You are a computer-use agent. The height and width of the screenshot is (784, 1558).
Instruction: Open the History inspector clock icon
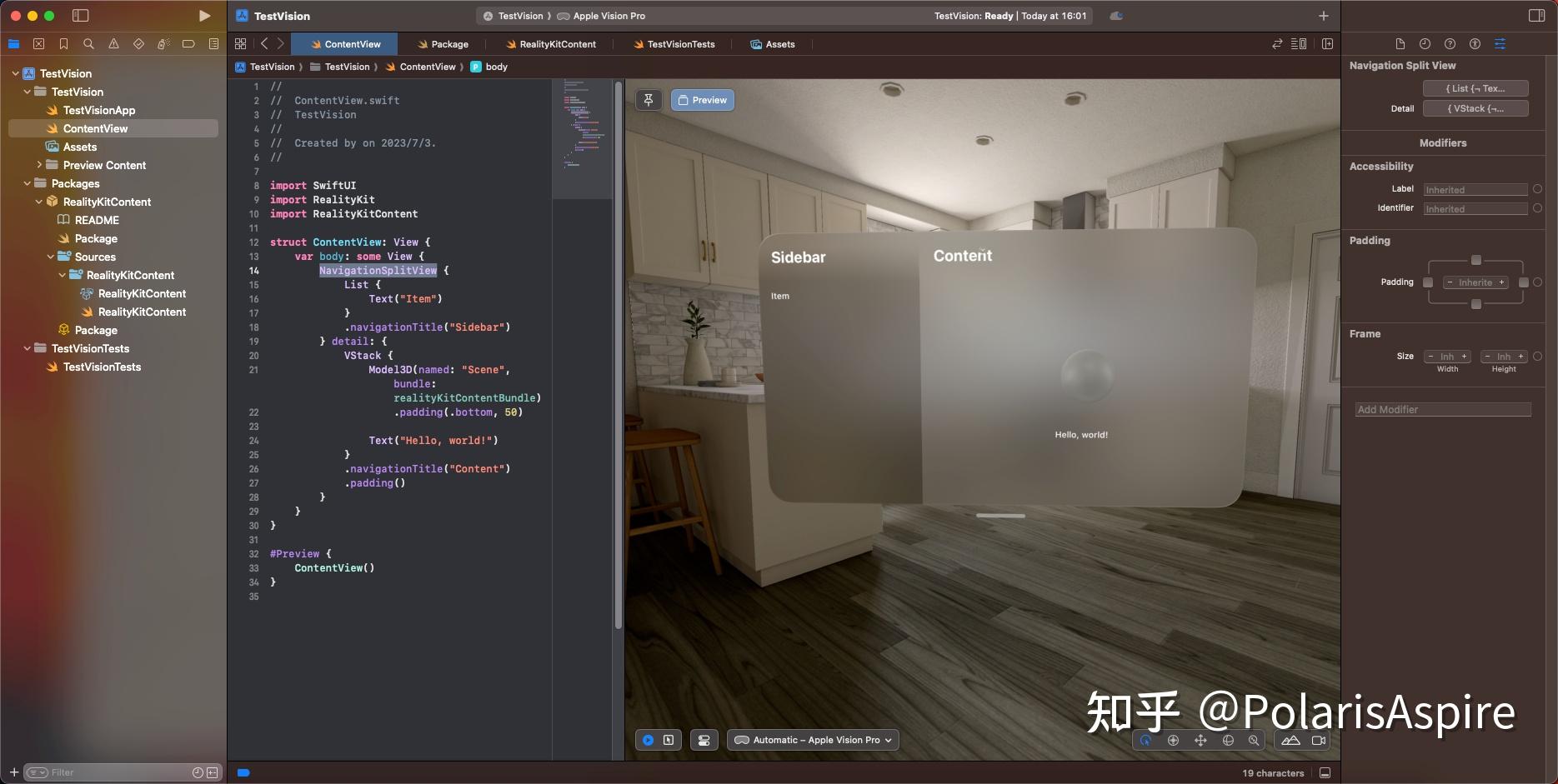pos(1425,44)
